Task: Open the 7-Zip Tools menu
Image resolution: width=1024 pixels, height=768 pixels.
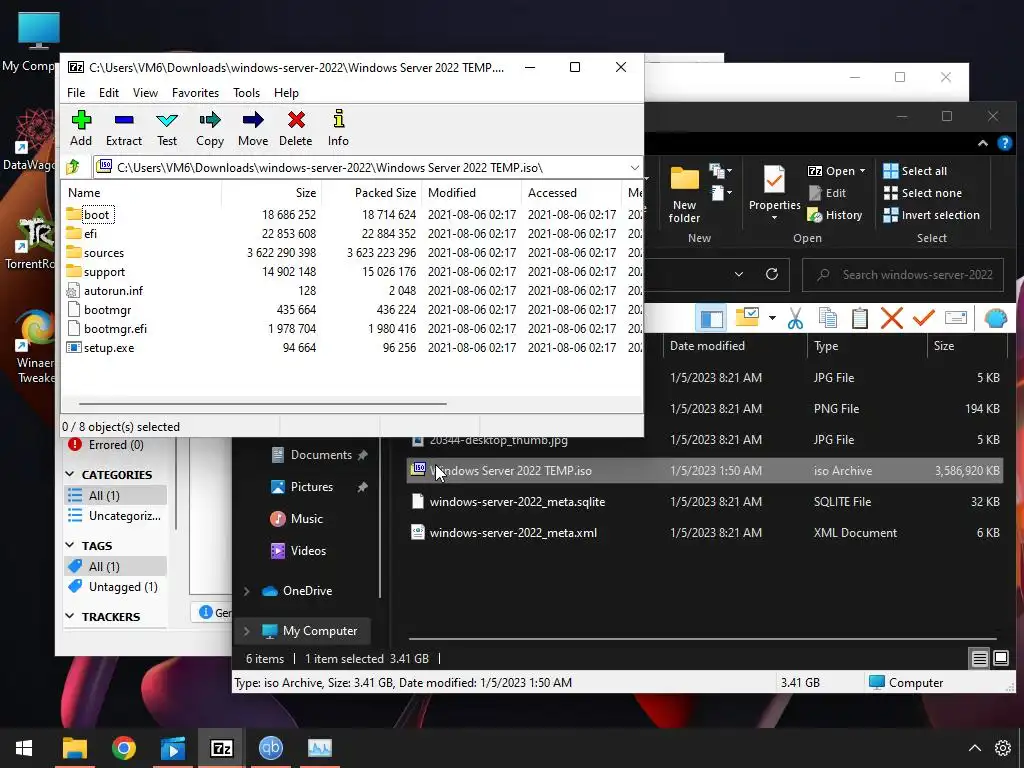Action: point(246,93)
